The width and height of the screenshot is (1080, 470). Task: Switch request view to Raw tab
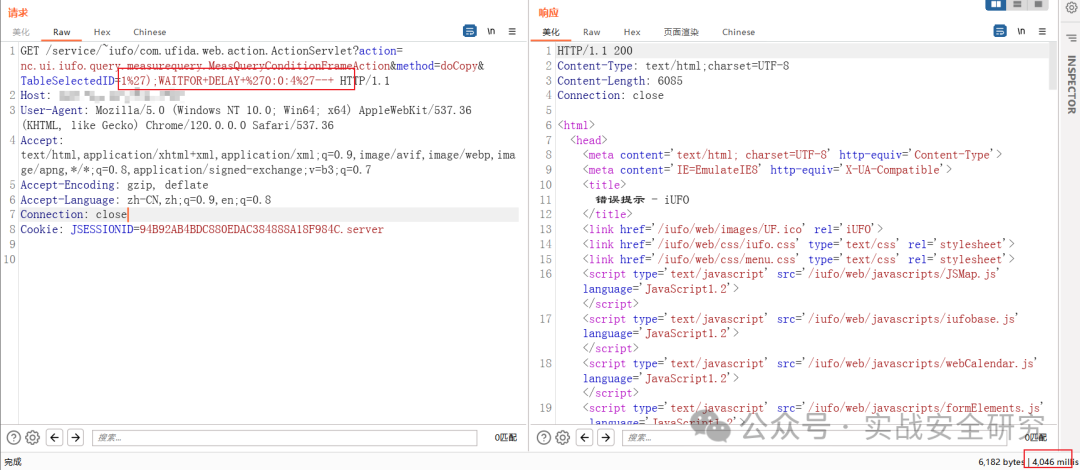point(62,32)
